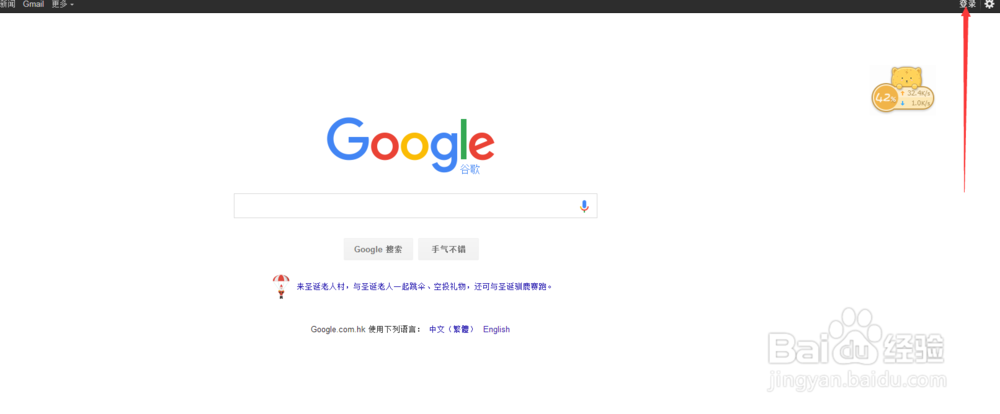Open the 新闻 link in top bar

7,4
